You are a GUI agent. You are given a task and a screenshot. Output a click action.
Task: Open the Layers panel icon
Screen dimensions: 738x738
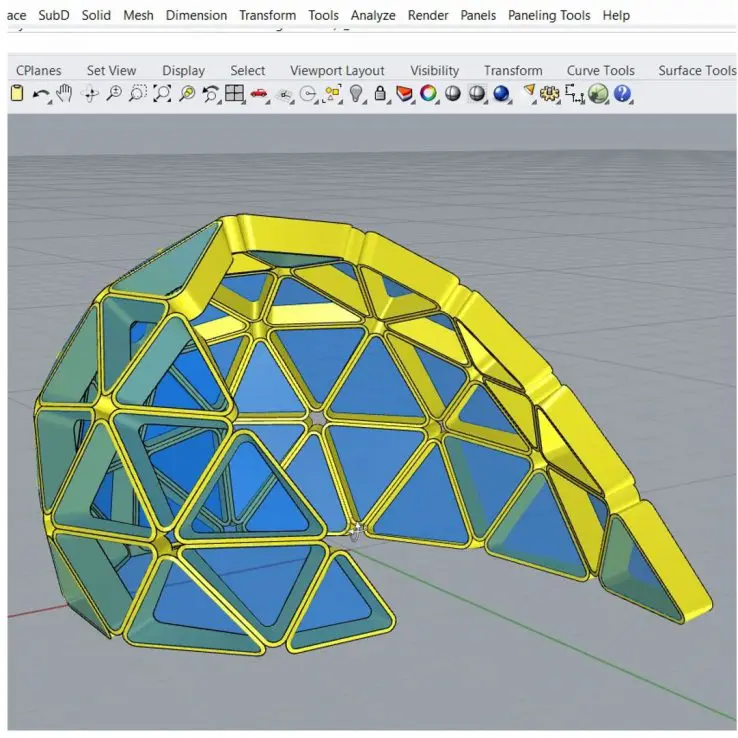coord(404,94)
